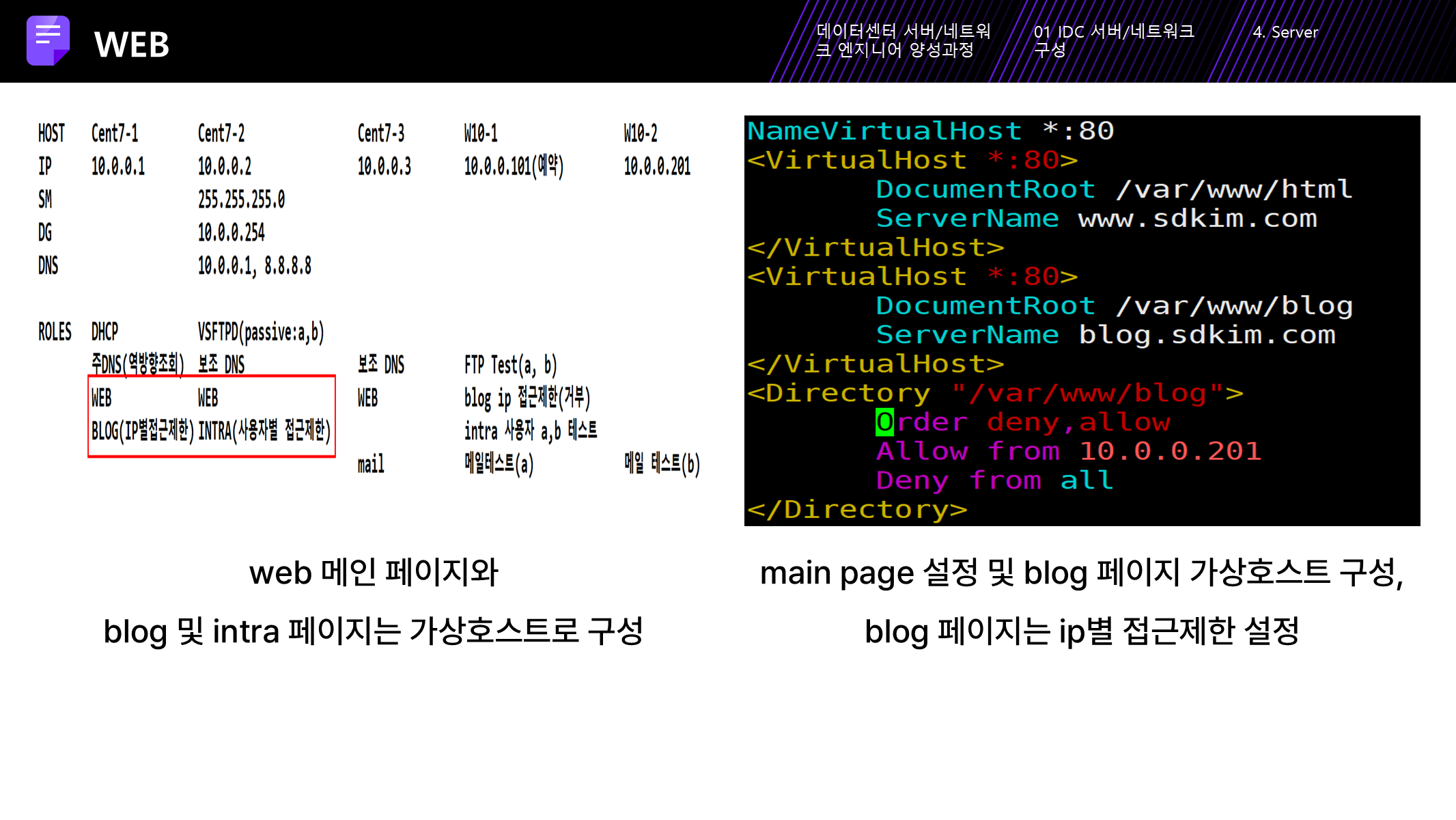The image size is (1456, 820).
Task: Click the 'BLOG(IP별접근제한)' table entry
Action: click(143, 430)
